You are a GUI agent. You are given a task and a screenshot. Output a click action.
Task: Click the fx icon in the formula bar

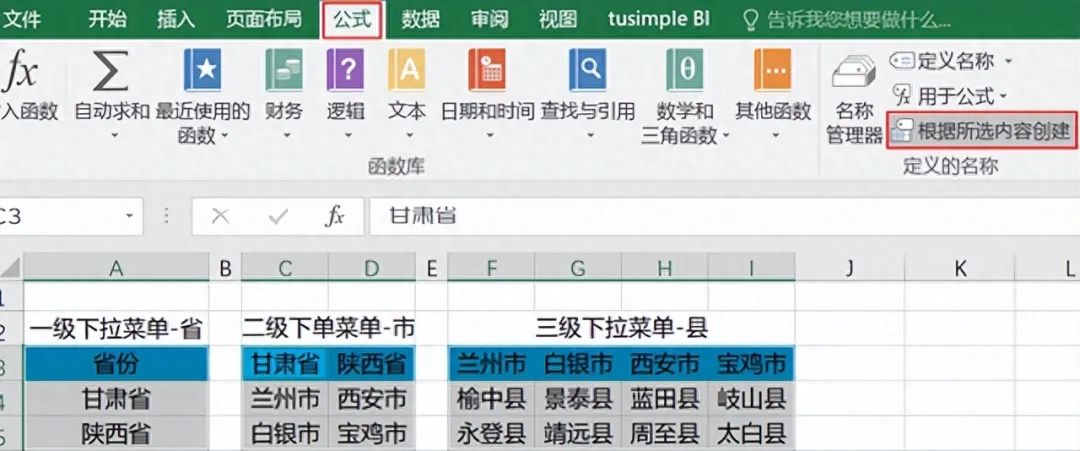pos(334,217)
